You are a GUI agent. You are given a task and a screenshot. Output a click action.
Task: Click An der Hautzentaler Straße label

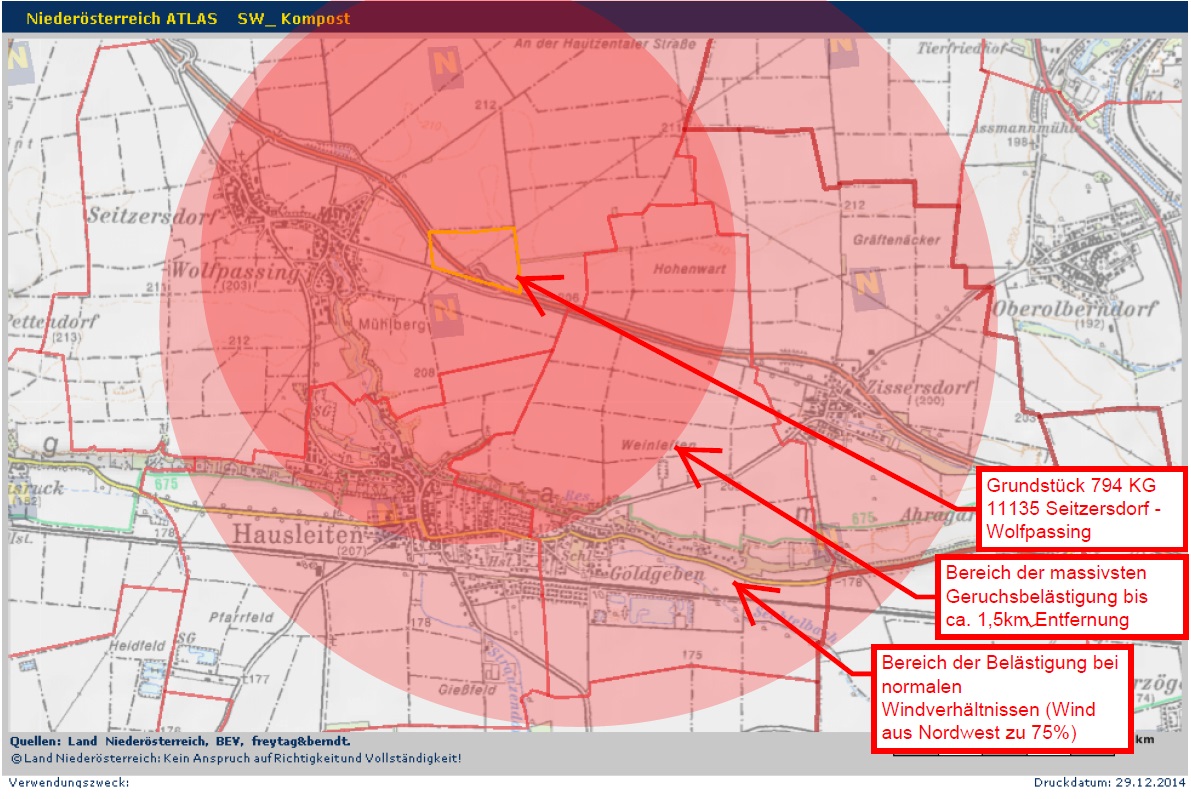pos(605,44)
